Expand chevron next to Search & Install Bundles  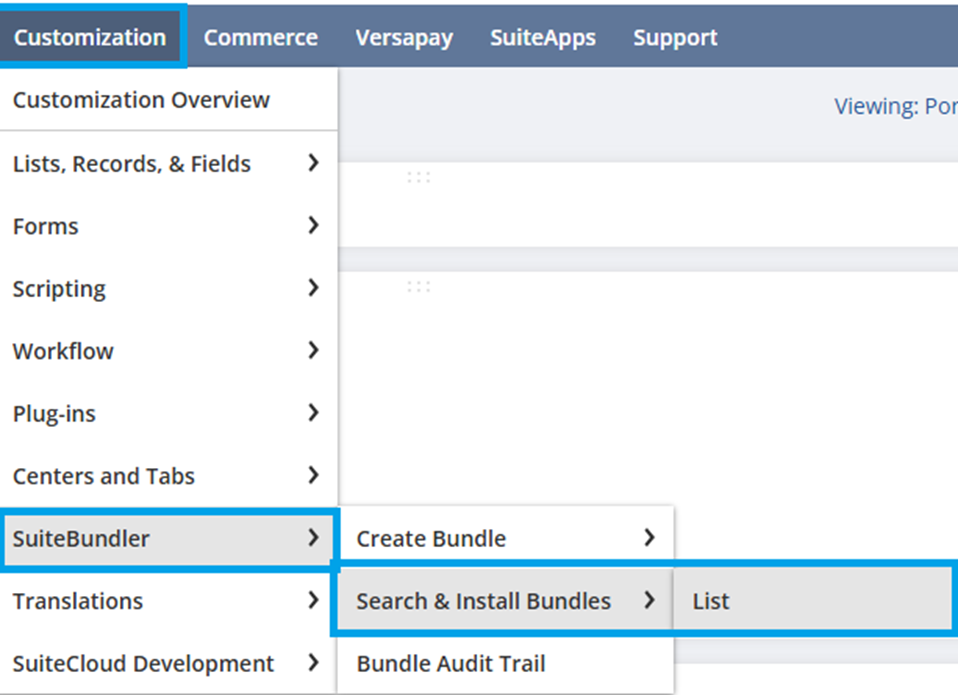click(649, 600)
